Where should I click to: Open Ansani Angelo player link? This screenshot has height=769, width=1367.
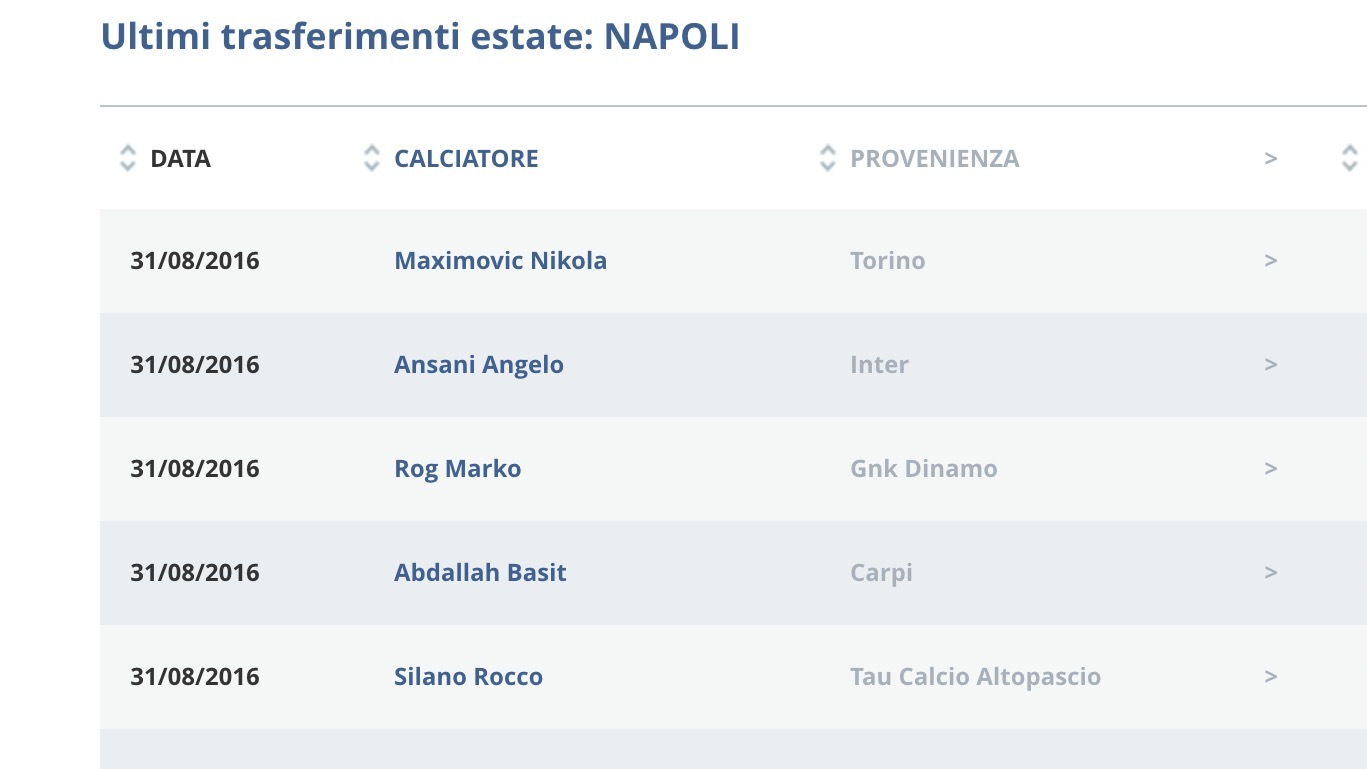coord(479,365)
